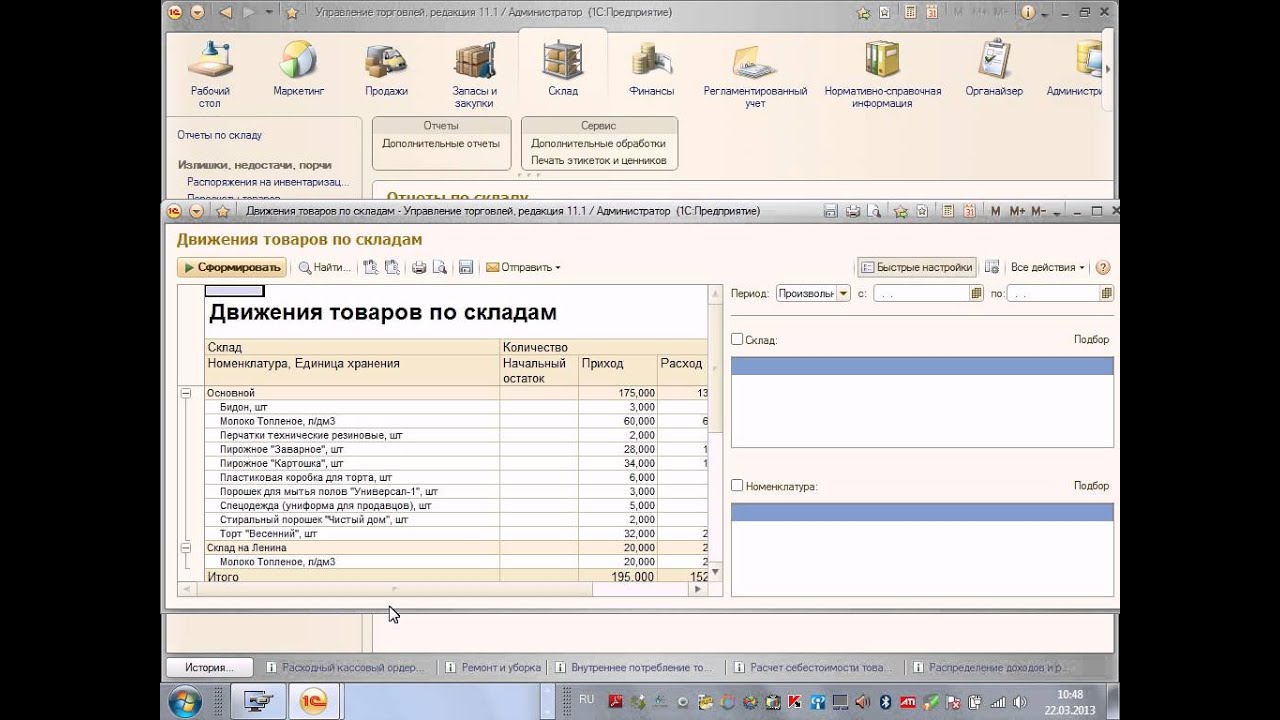Image resolution: width=1280 pixels, height=720 pixels.
Task: Click the Сформировать report button
Action: click(x=232, y=267)
